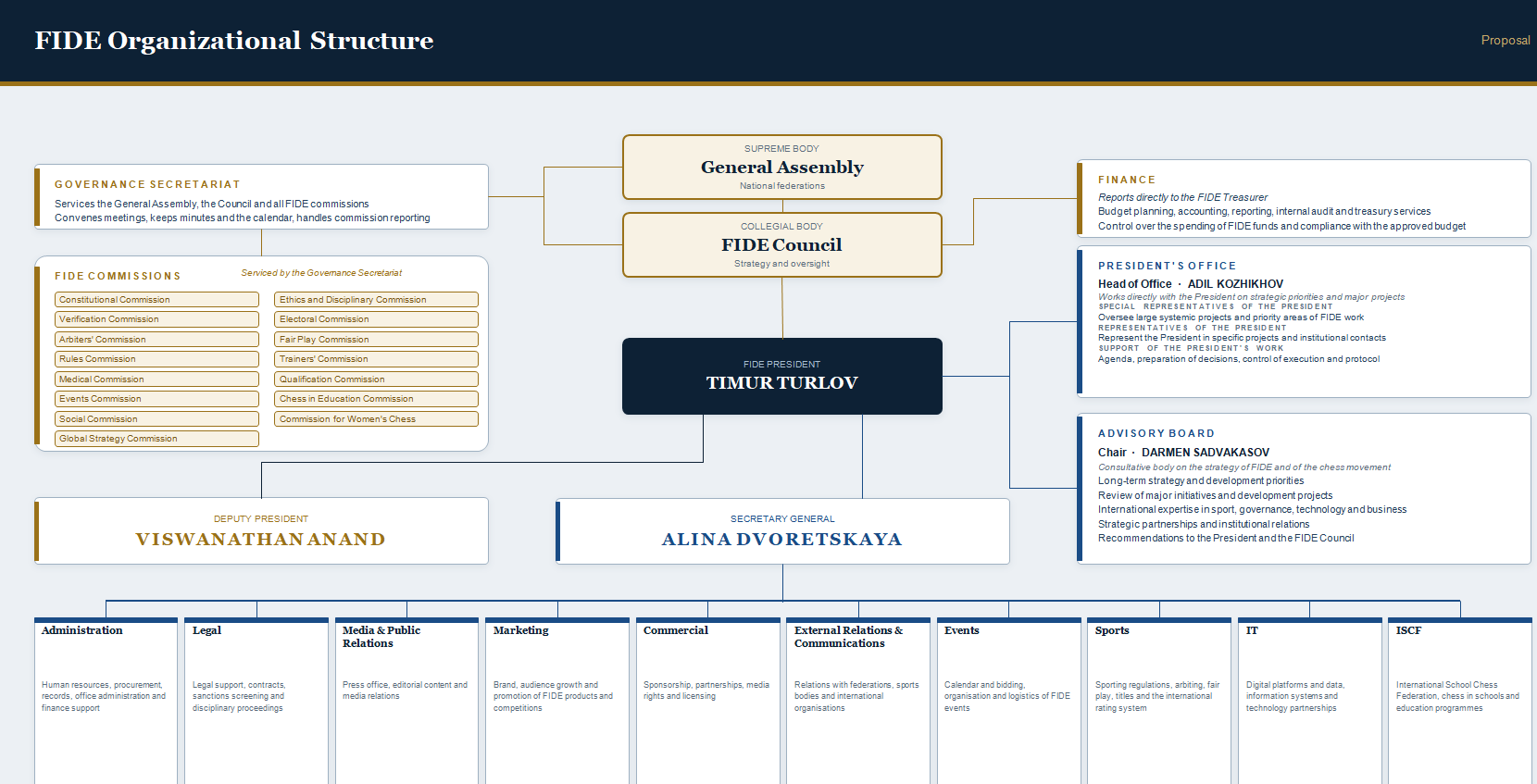The image size is (1537, 784).
Task: Click the Sports department heading
Action: point(1112,630)
